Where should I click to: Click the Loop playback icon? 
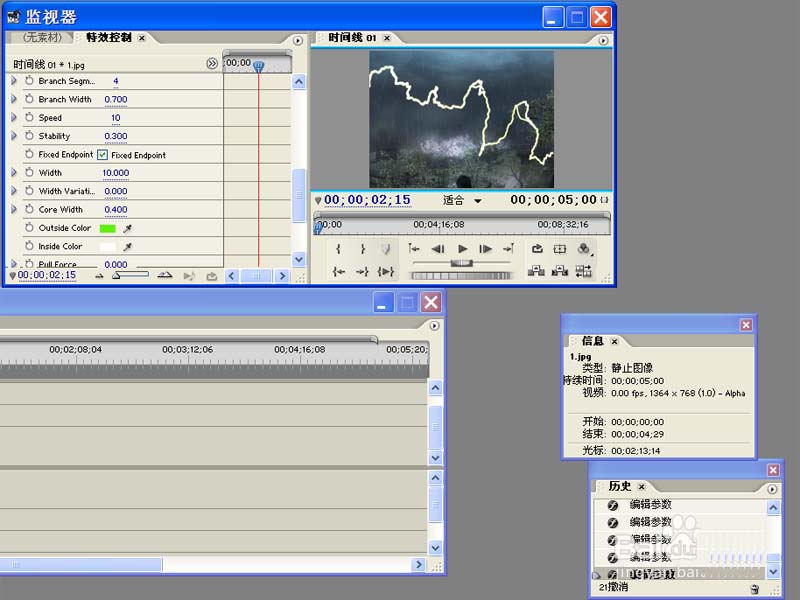click(x=537, y=249)
